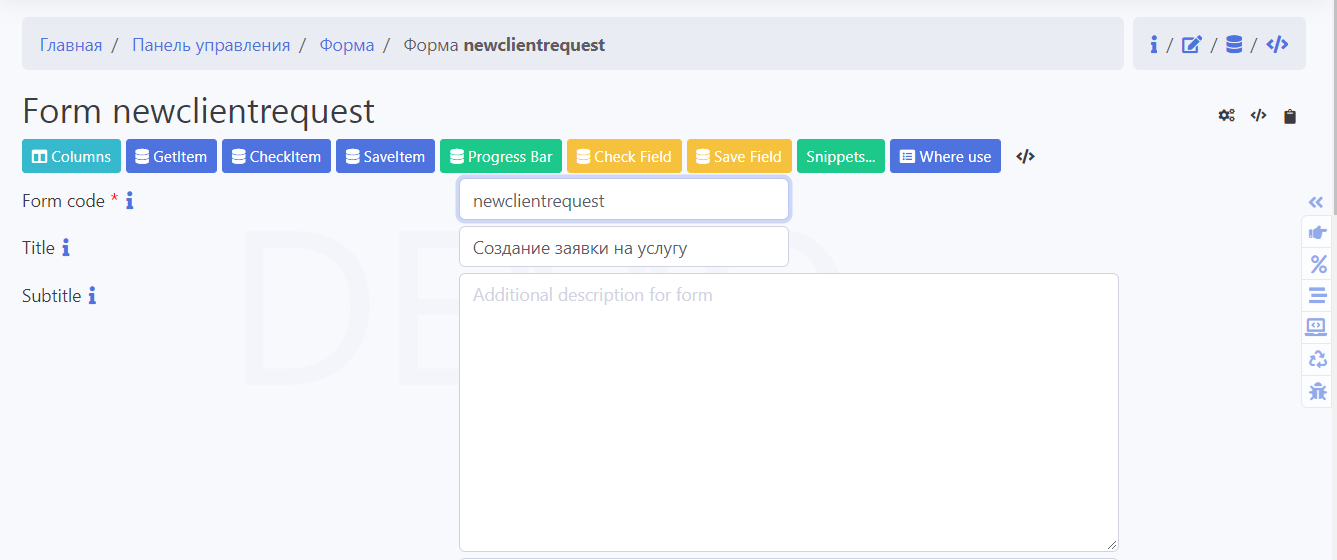Select the percent icon in right sidebar
Image resolution: width=1337 pixels, height=560 pixels.
(x=1318, y=264)
